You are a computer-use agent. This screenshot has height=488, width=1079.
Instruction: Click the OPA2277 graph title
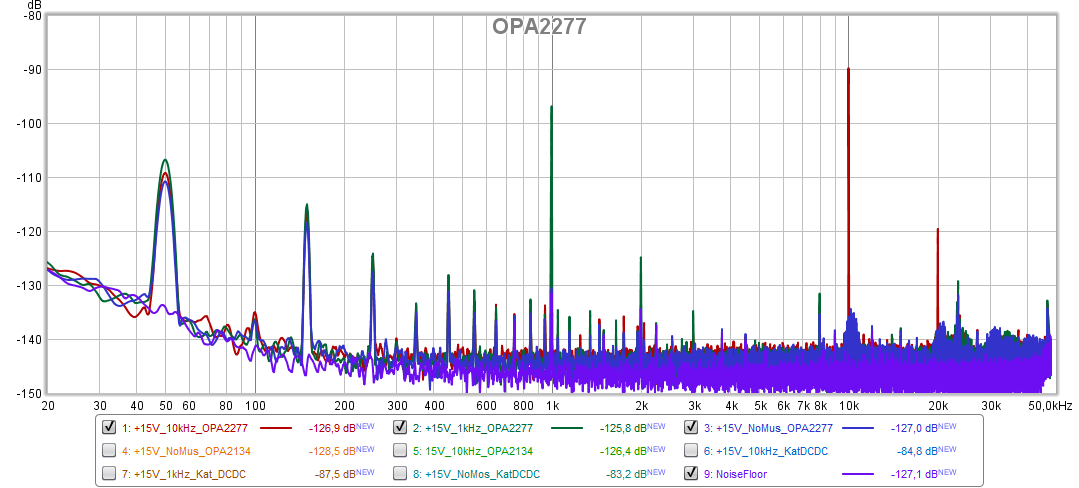(539, 27)
